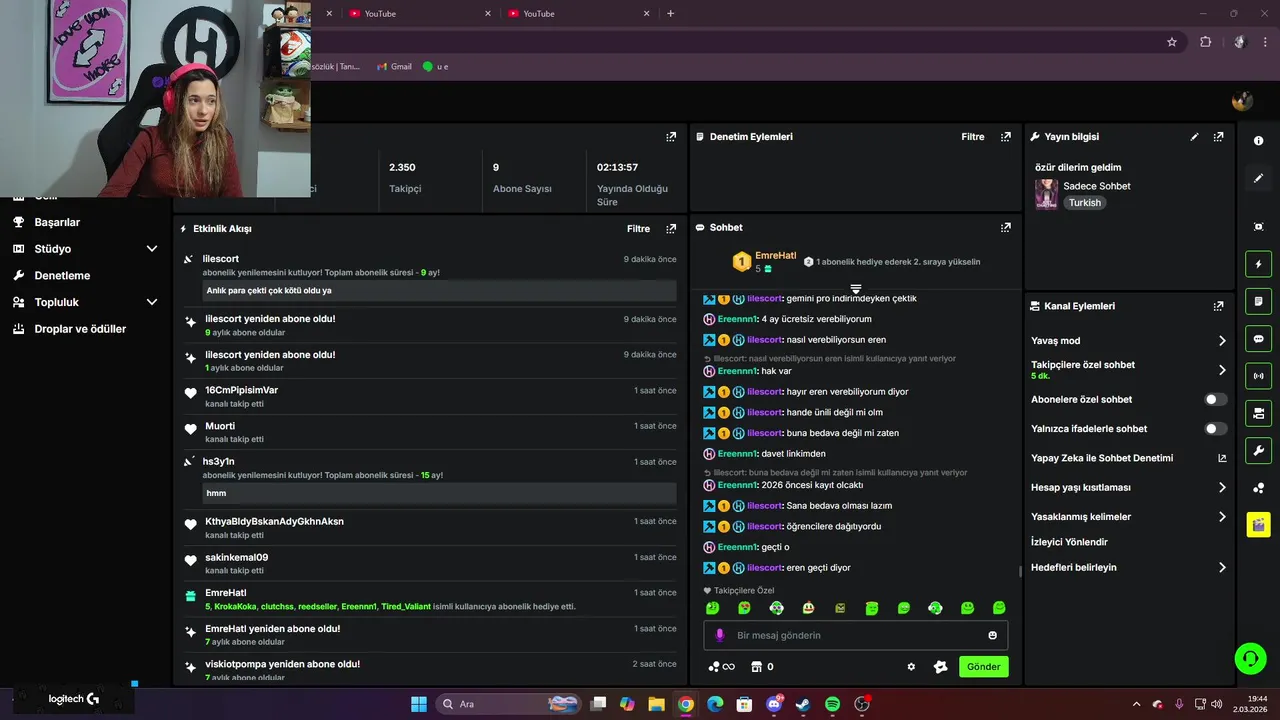Toggle the broadcast signal panel icon in sidebar
Viewport: 1280px width, 720px height.
coord(1258,376)
